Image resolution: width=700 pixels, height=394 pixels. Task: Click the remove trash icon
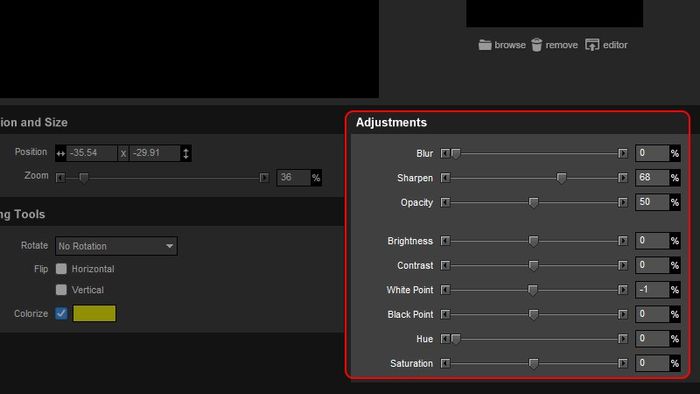[537, 45]
